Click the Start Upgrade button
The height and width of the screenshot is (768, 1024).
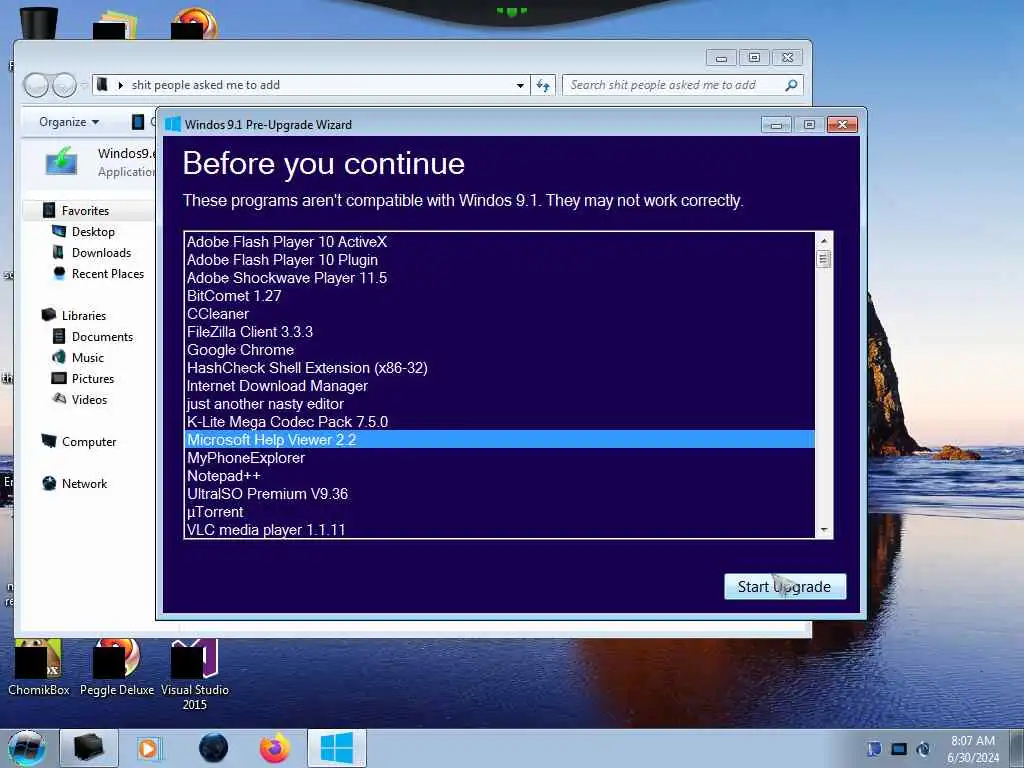pyautogui.click(x=784, y=586)
